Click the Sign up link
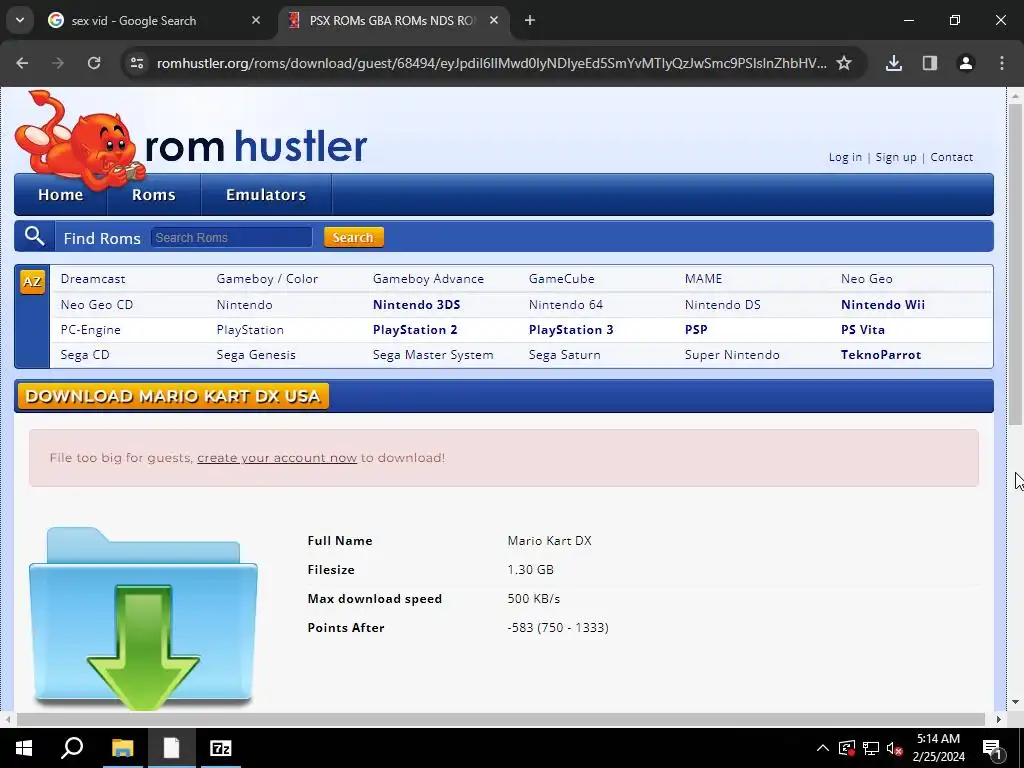Viewport: 1024px width, 768px height. [895, 157]
